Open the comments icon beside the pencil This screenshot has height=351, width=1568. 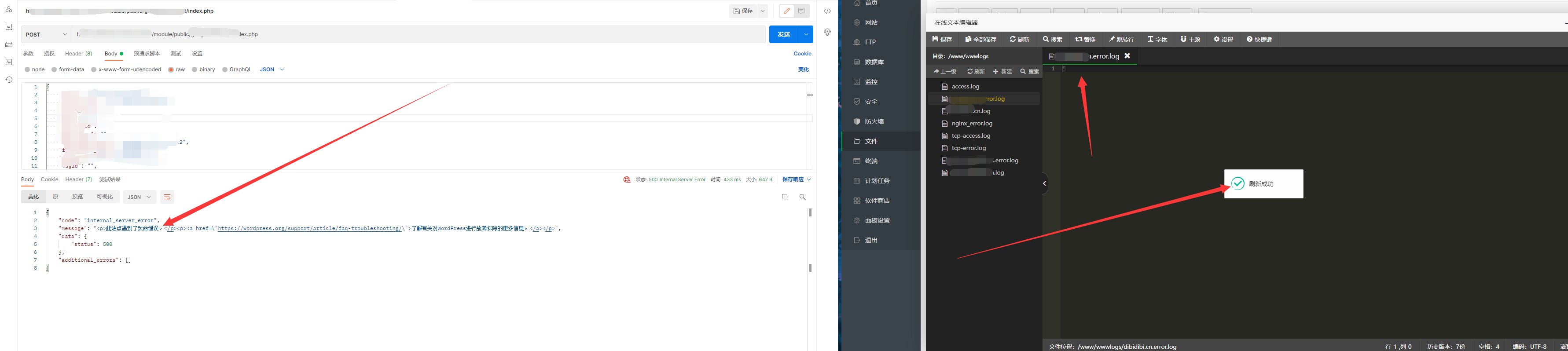(x=802, y=11)
